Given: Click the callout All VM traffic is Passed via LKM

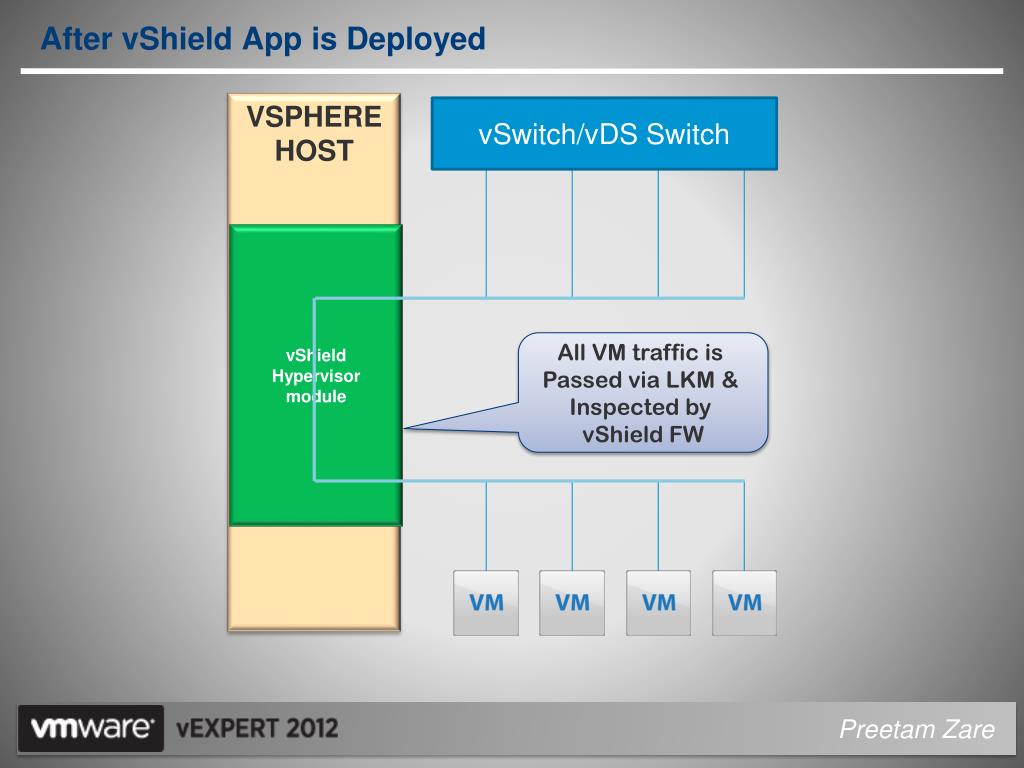Looking at the screenshot, I should [x=643, y=393].
